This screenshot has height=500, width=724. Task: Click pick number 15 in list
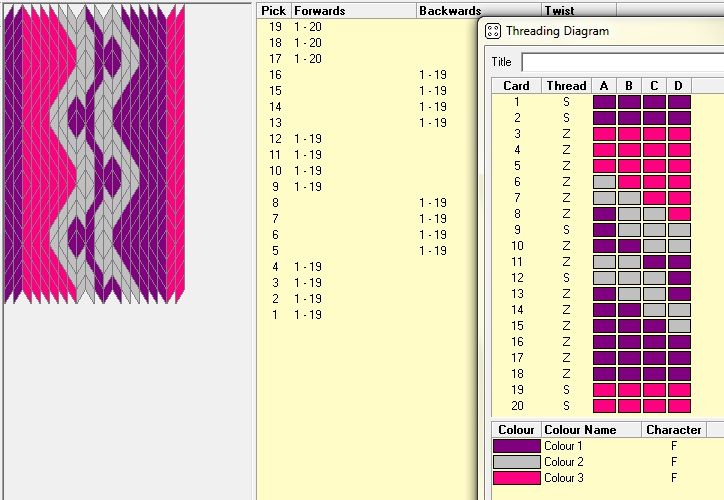(x=275, y=91)
